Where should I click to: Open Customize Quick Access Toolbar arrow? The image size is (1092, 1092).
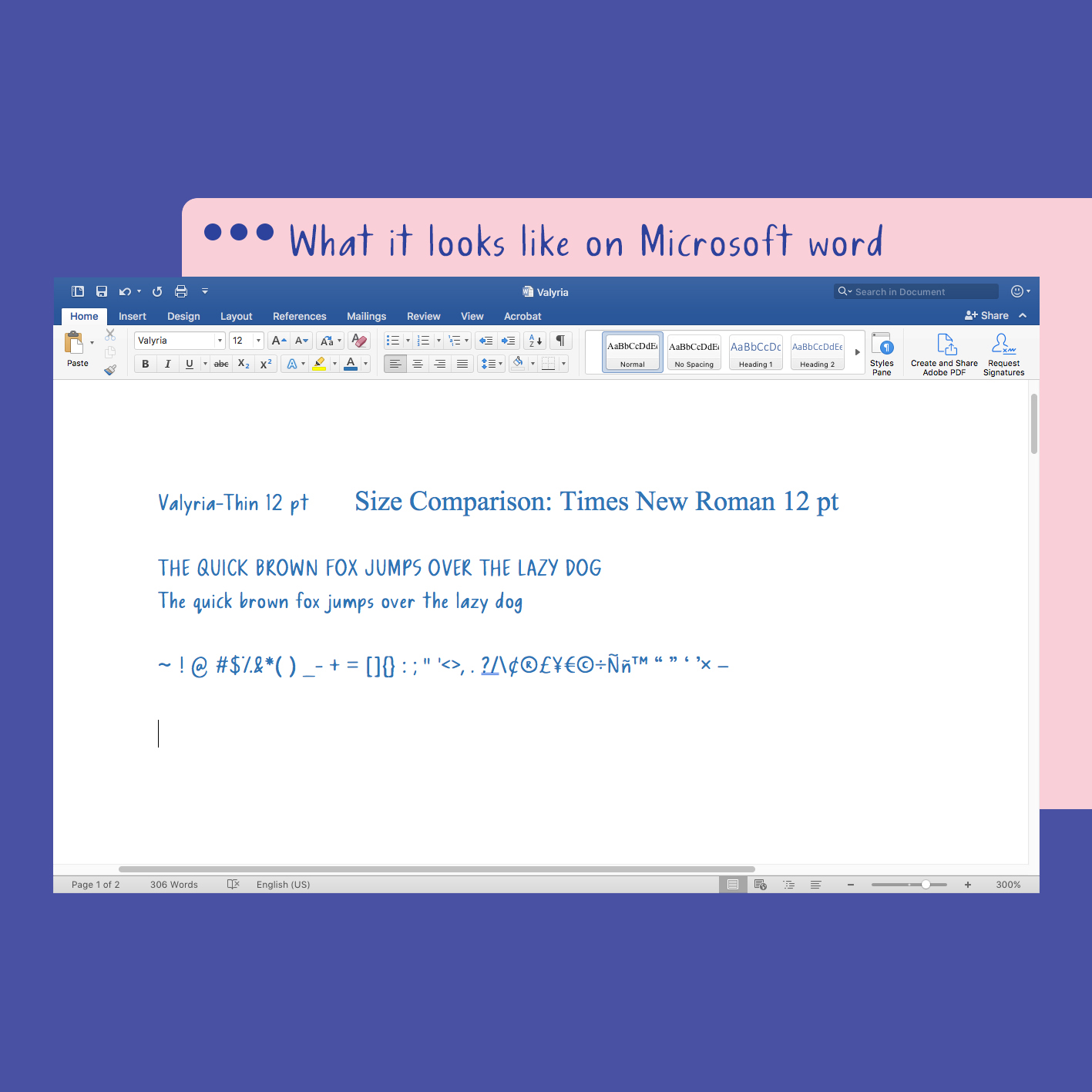[205, 291]
